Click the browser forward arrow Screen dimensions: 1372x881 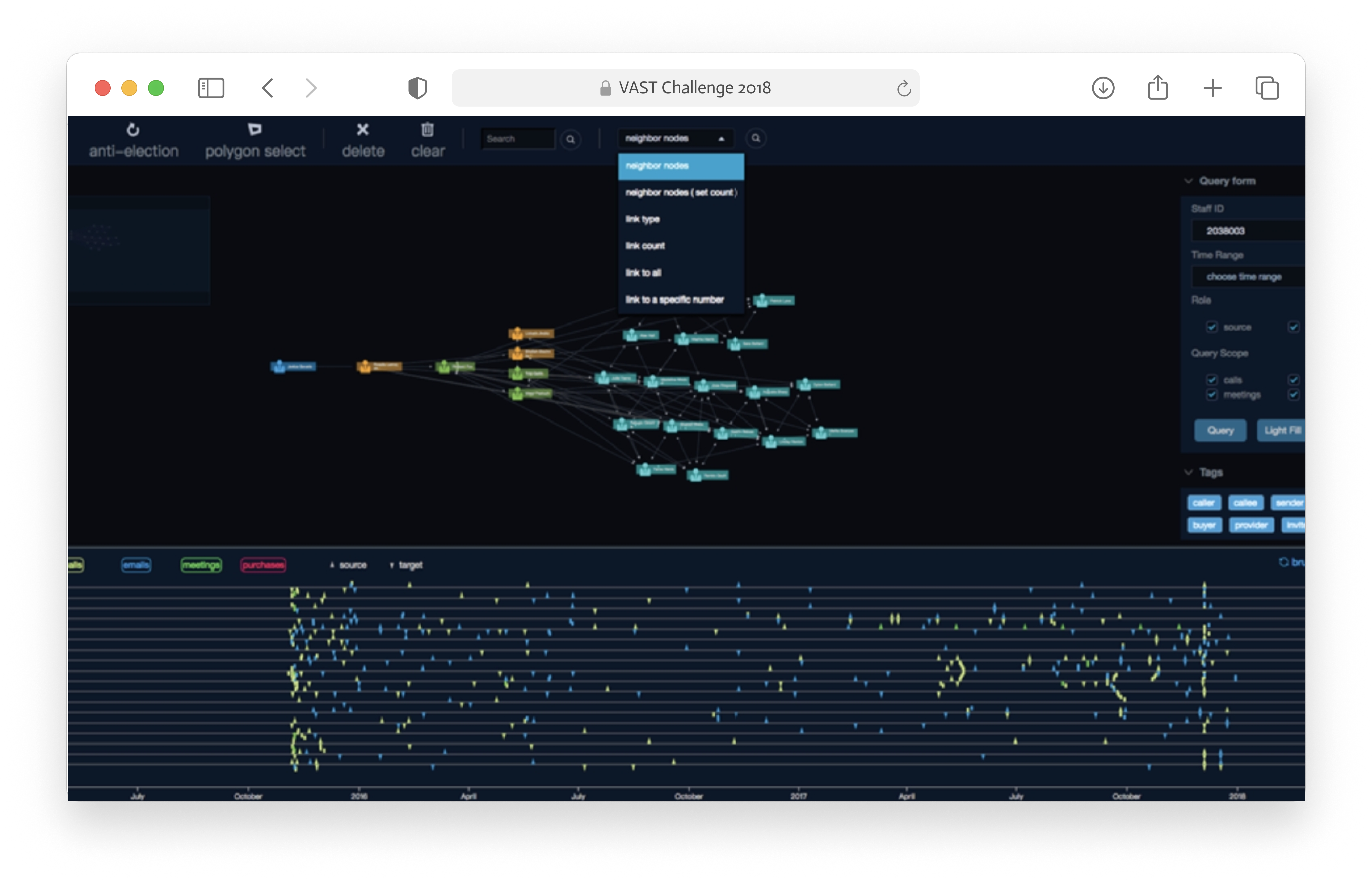pyautogui.click(x=311, y=88)
